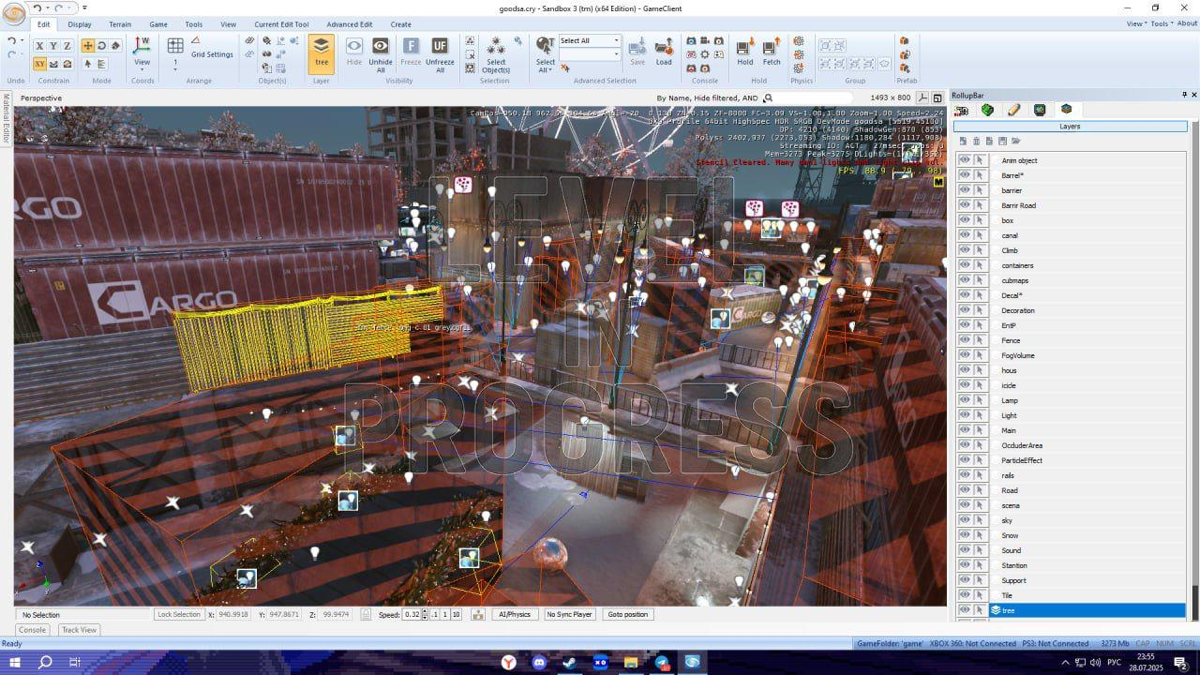Open the Track View tab at bottom

click(79, 630)
